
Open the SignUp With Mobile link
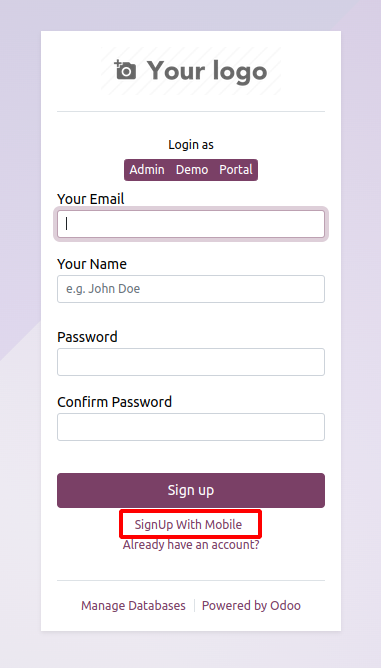188,524
